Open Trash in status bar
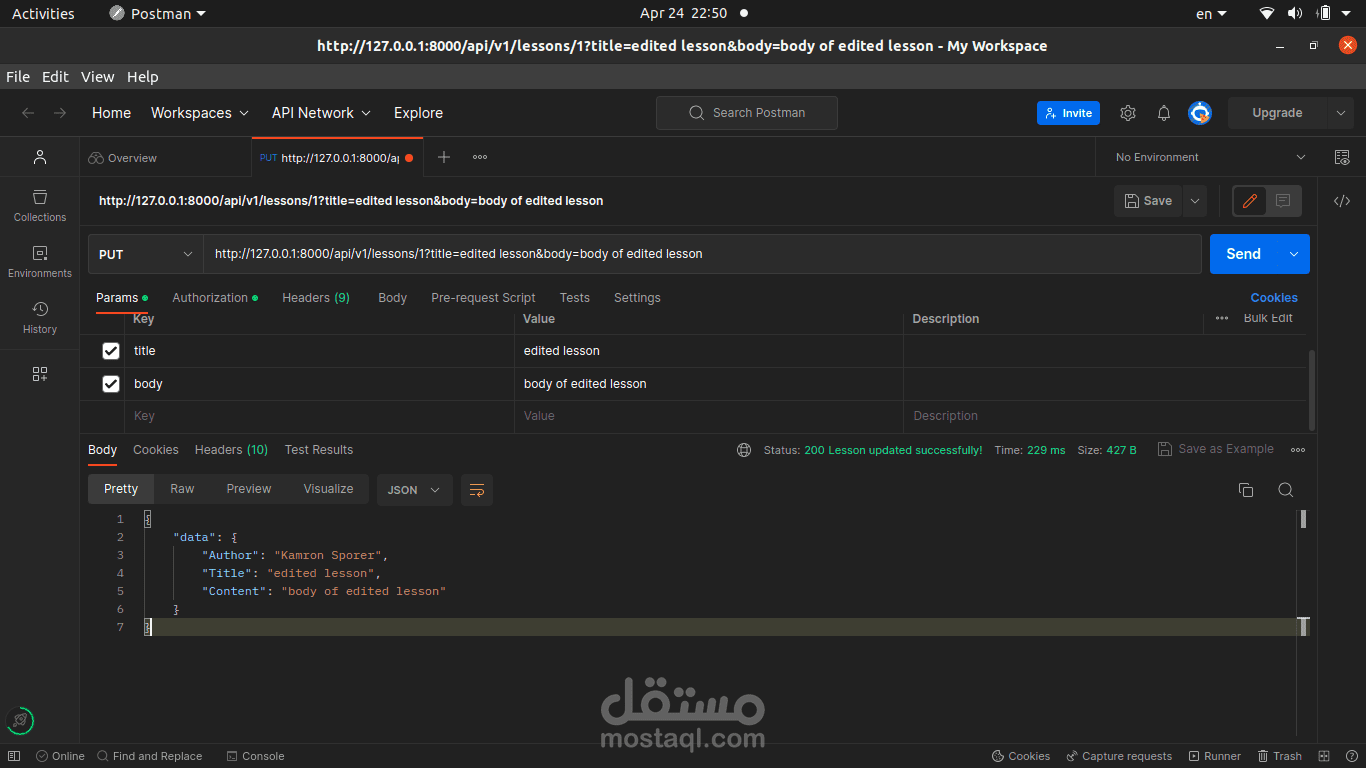This screenshot has width=1366, height=768. click(x=1280, y=756)
